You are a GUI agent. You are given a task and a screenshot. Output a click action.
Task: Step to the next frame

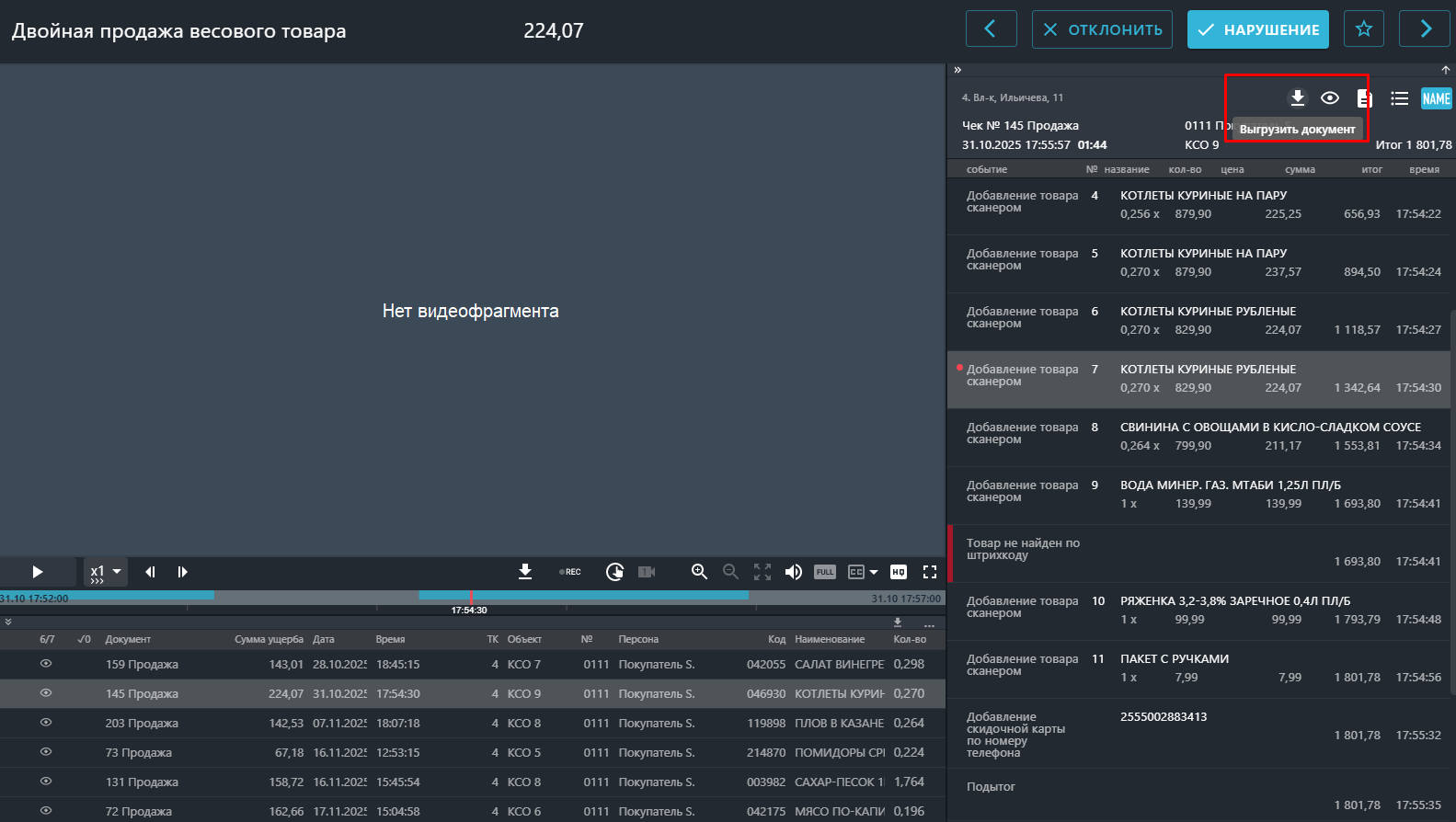tap(182, 572)
